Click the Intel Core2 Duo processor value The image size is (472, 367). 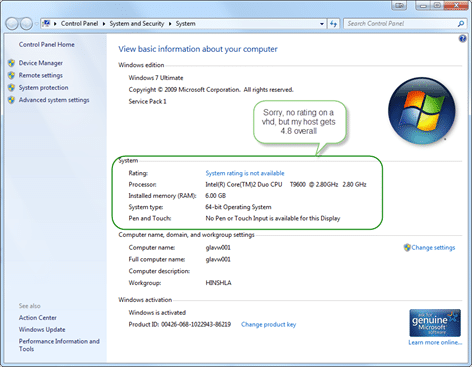pyautogui.click(x=286, y=184)
